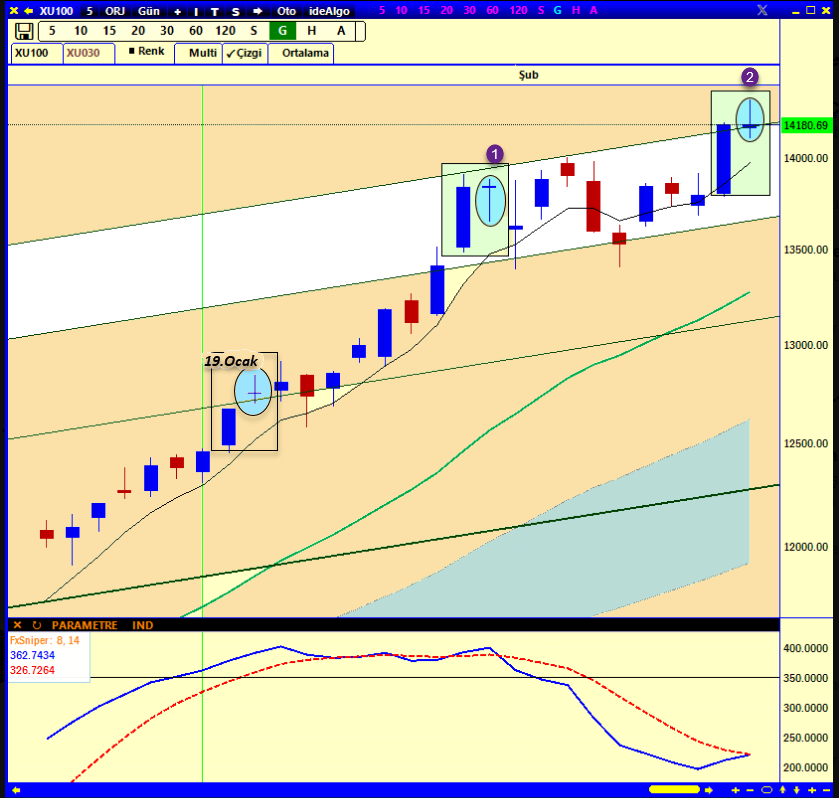Click the blue 362.7434 indicator value
This screenshot has height=798, width=839.
[32, 655]
